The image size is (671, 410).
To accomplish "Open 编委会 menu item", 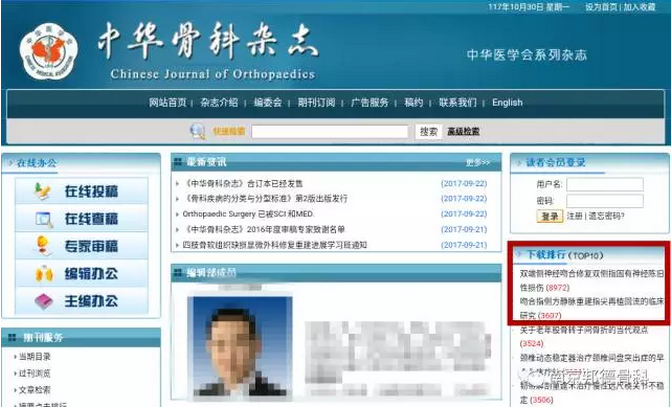I will [268, 103].
